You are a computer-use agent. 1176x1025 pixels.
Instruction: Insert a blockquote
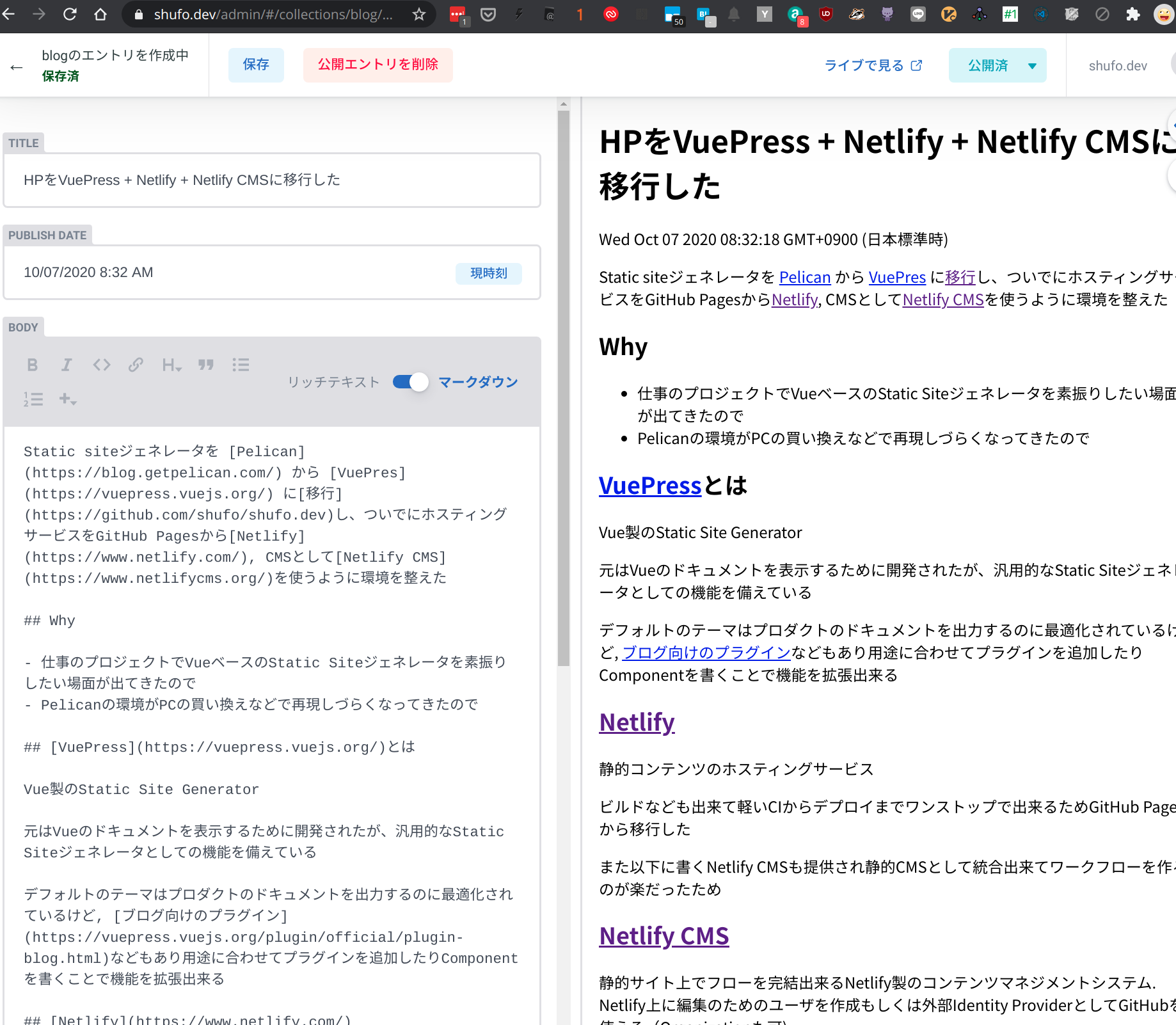(205, 365)
